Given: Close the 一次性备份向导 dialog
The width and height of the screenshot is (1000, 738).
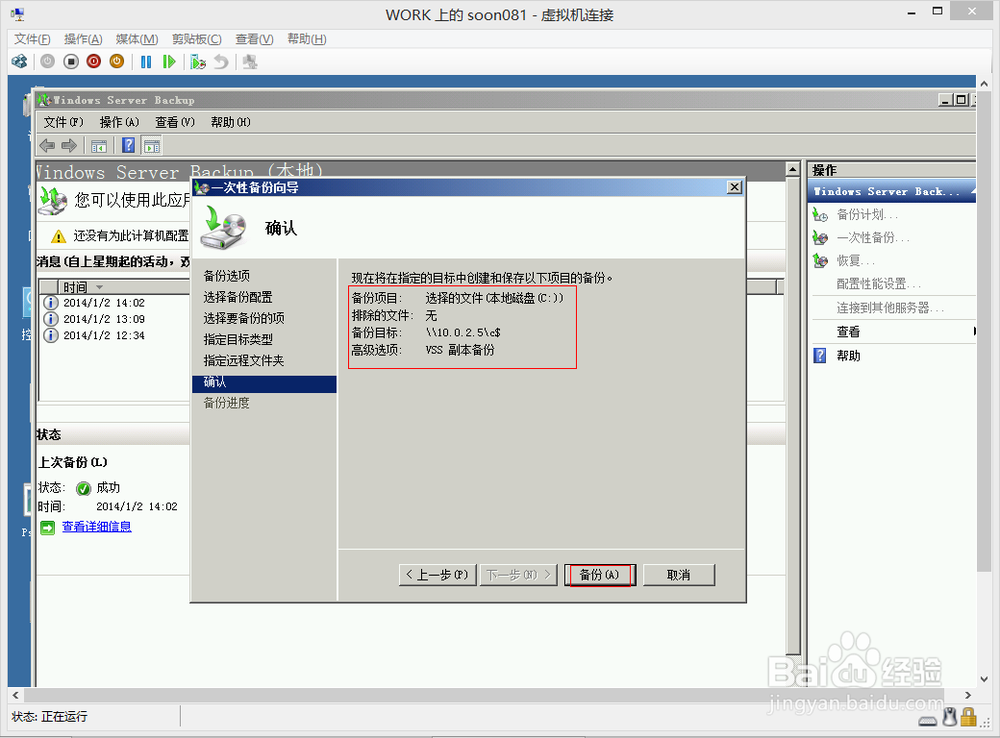Looking at the screenshot, I should pos(735,187).
